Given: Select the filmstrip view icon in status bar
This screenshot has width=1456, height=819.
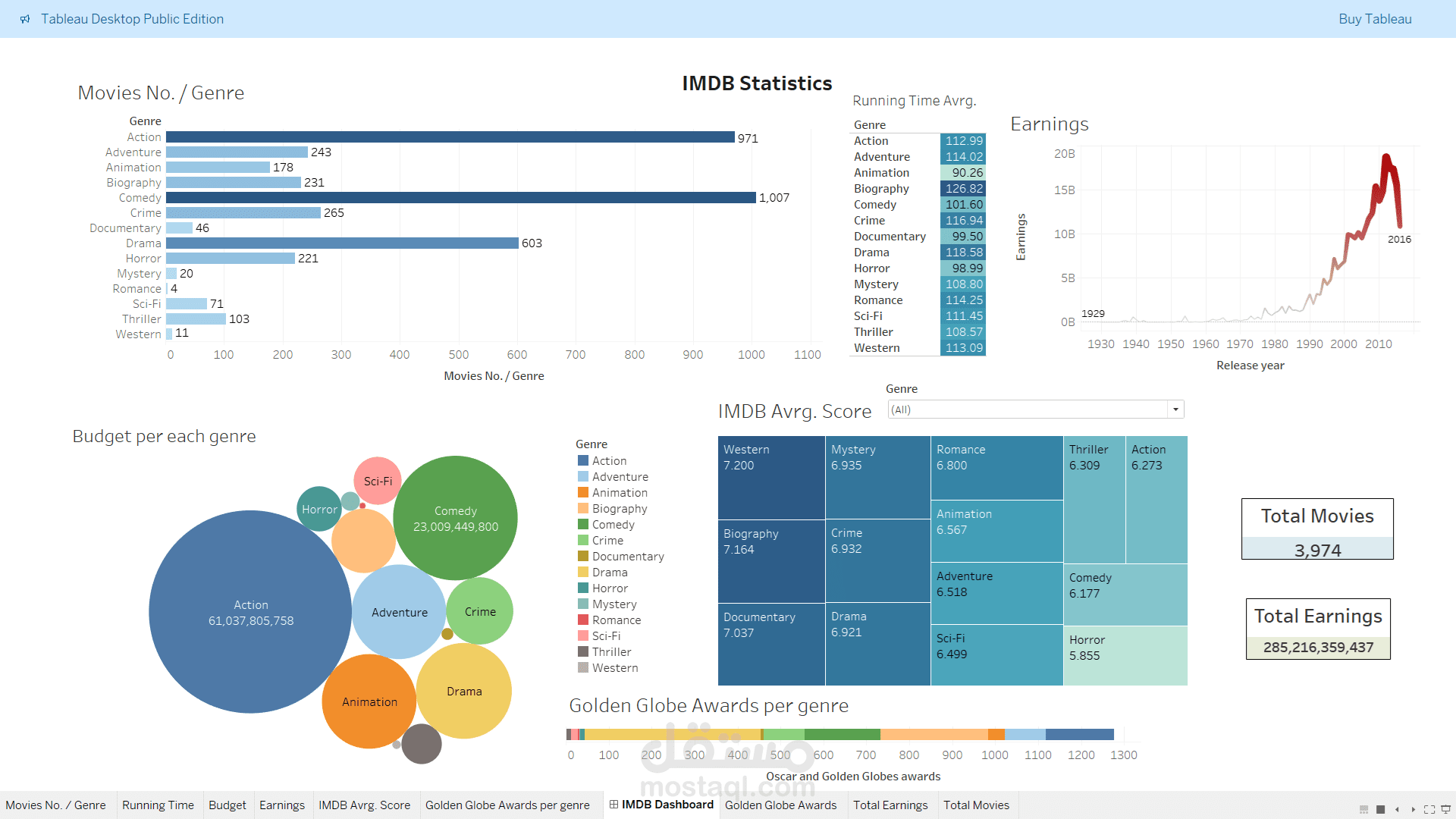Looking at the screenshot, I should coord(1363,810).
